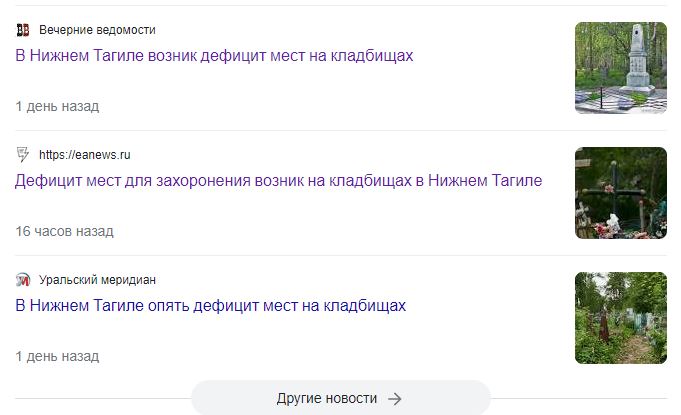Click the Вечерние ведомости favicon icon
Screen dimensions: 681x415
[23, 30]
